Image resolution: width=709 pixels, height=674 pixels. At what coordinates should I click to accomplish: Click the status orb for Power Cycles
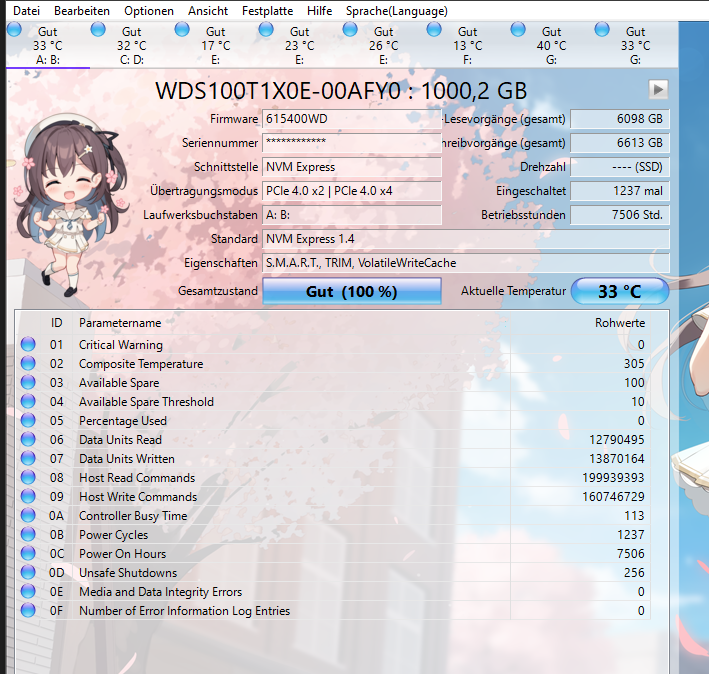coord(28,534)
